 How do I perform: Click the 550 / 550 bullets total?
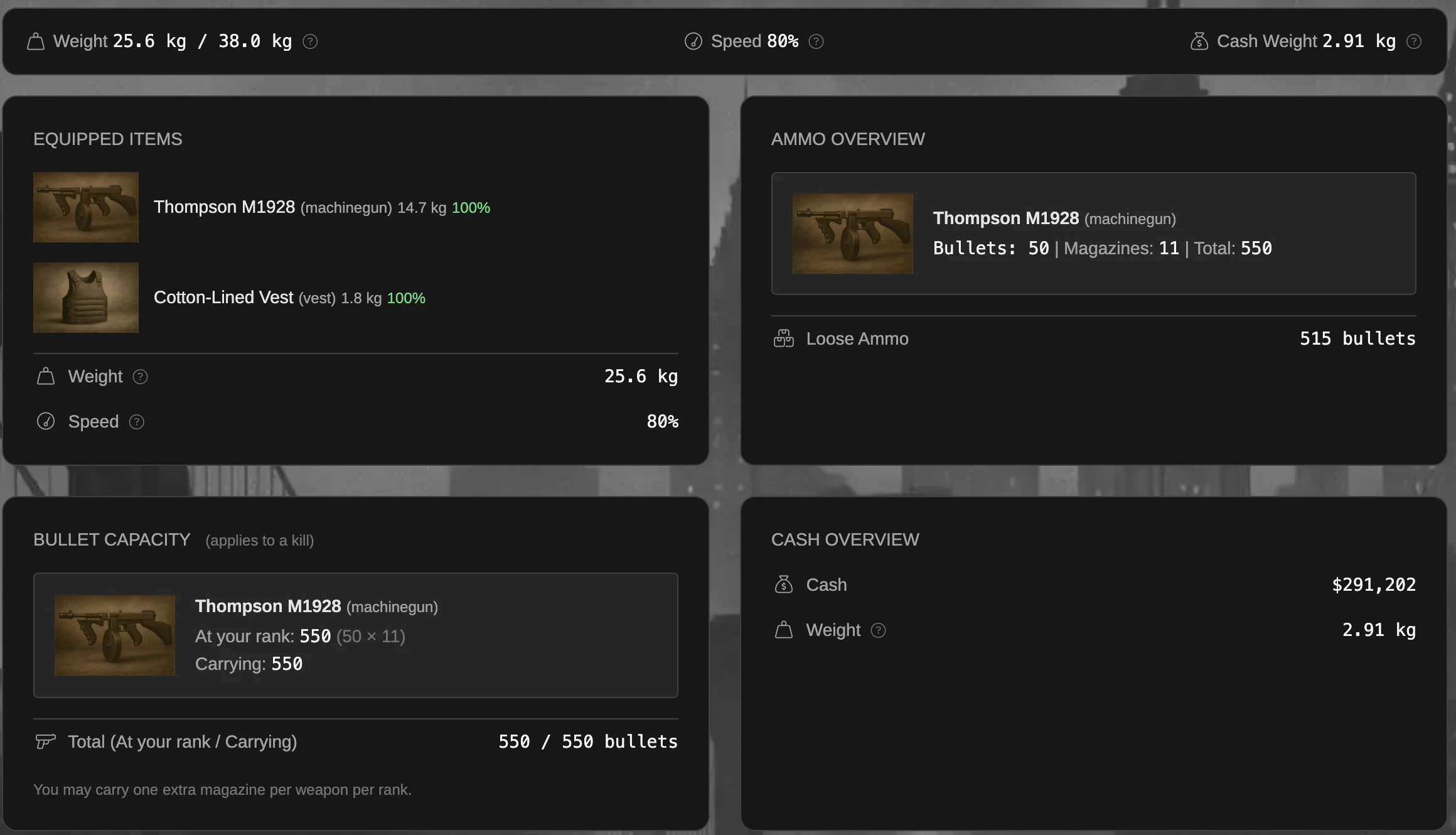click(588, 742)
